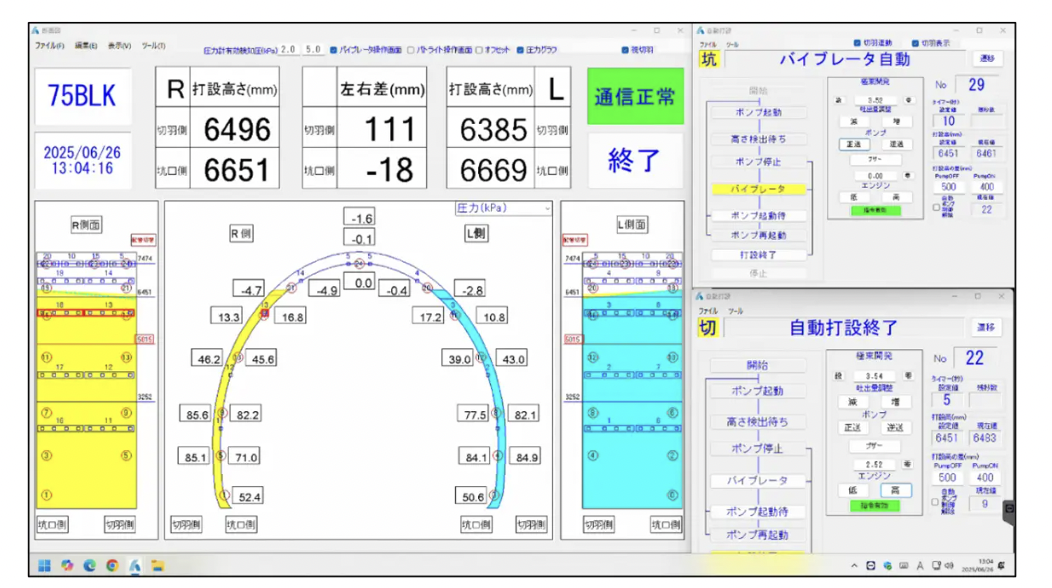Viewport: 1052px width, 588px height.
Task: Click the 終了 button
Action: 635,161
